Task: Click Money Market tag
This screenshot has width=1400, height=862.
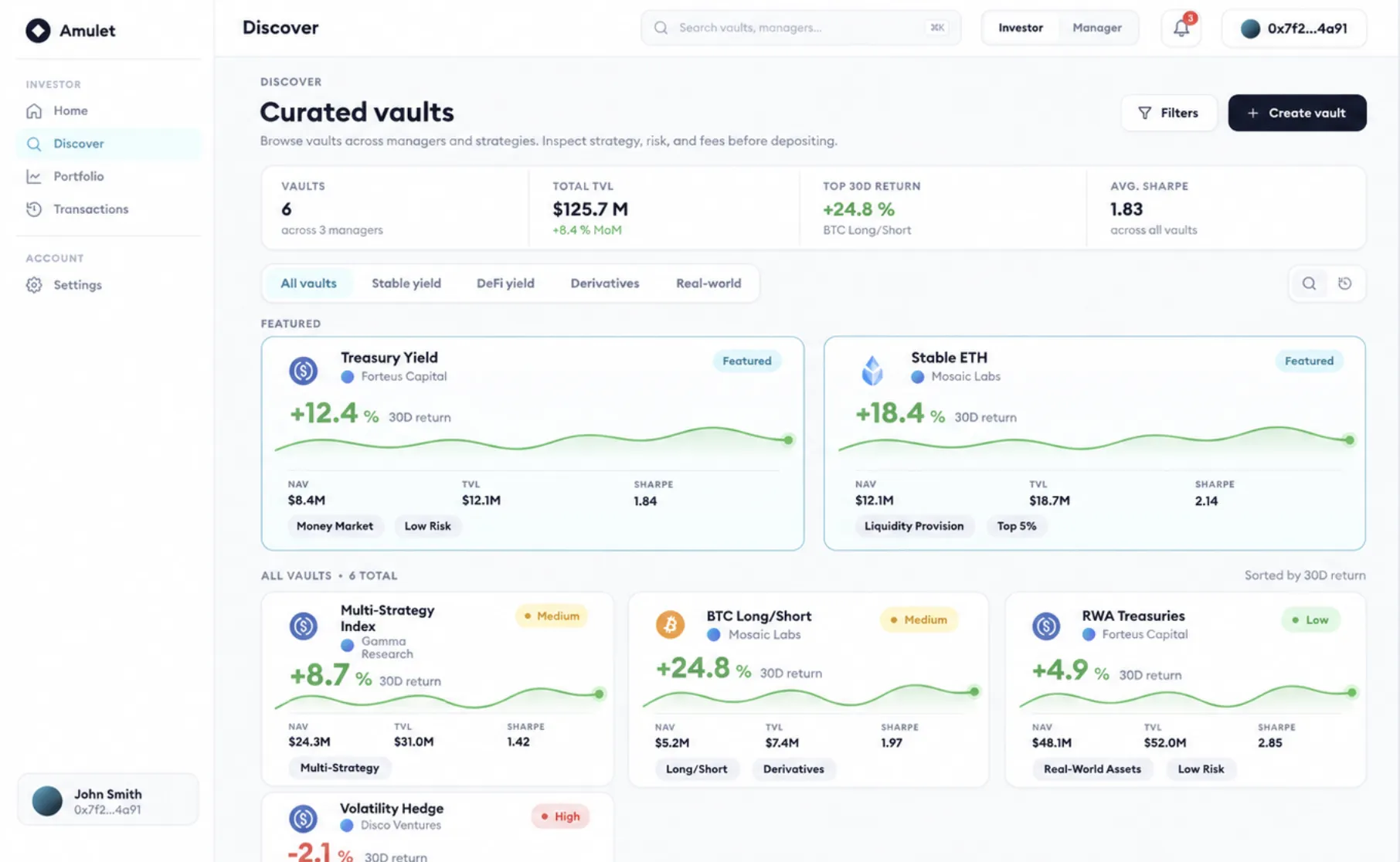Action: click(335, 526)
